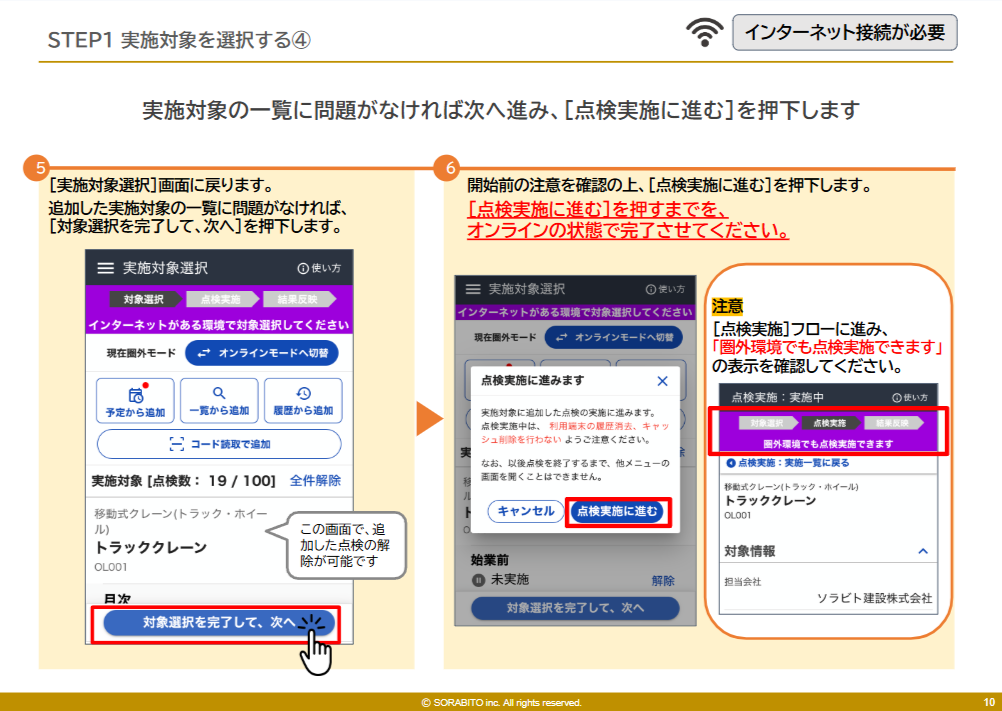This screenshot has width=1002, height=711.
Task: Click キャンセル button in the dialog
Action: [526, 511]
